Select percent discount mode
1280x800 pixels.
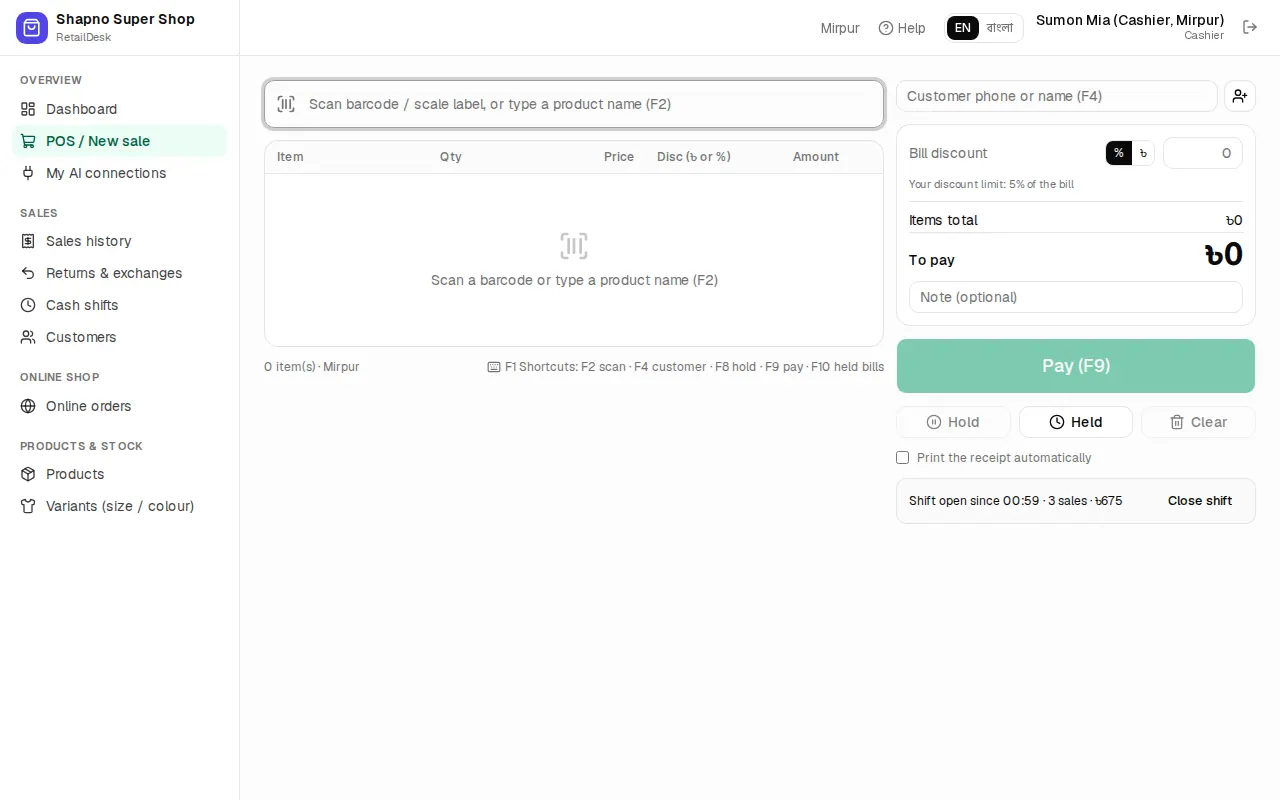click(x=1119, y=153)
